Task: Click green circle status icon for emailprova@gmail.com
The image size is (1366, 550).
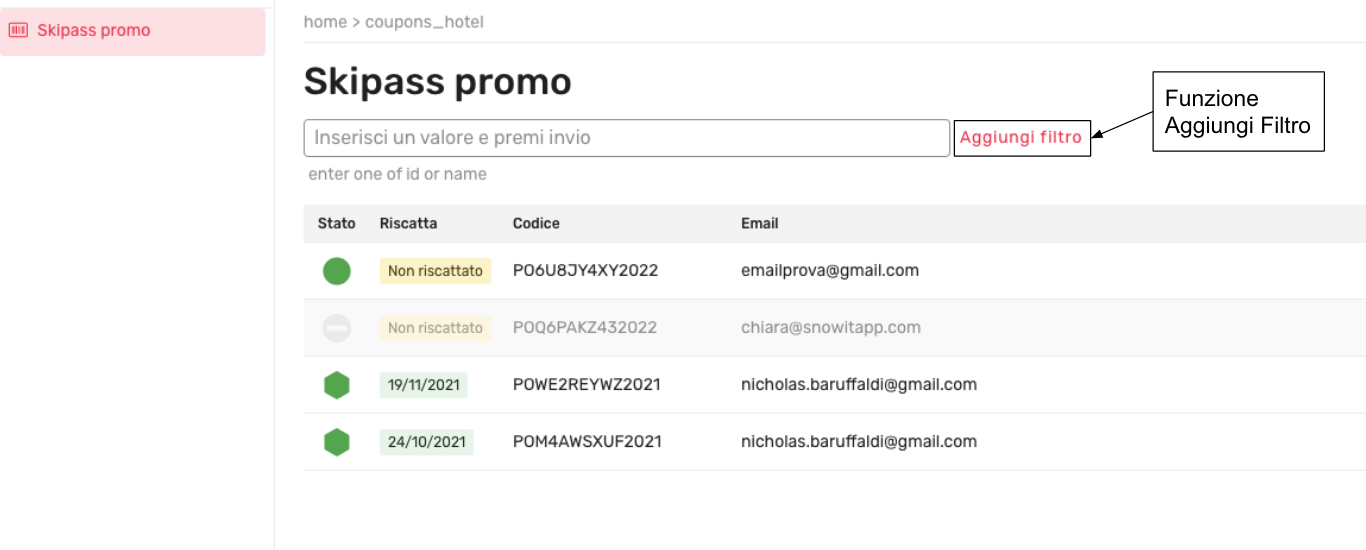Action: pyautogui.click(x=337, y=271)
